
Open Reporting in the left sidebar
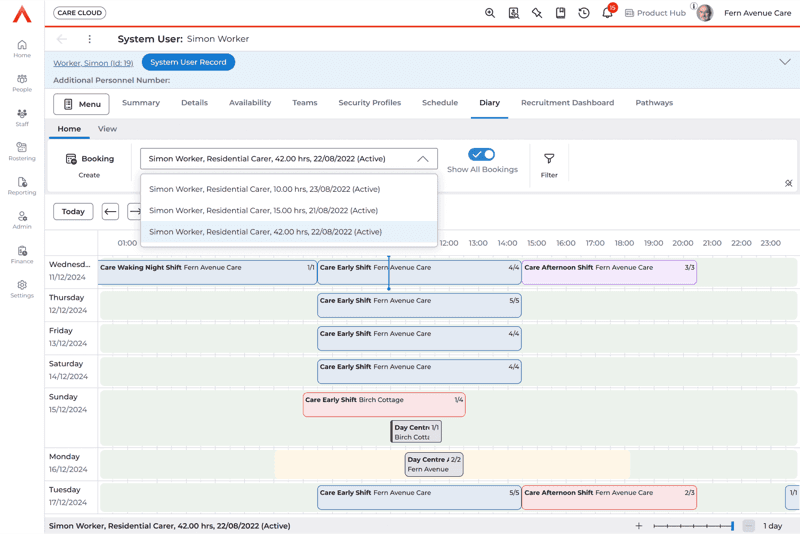click(22, 186)
